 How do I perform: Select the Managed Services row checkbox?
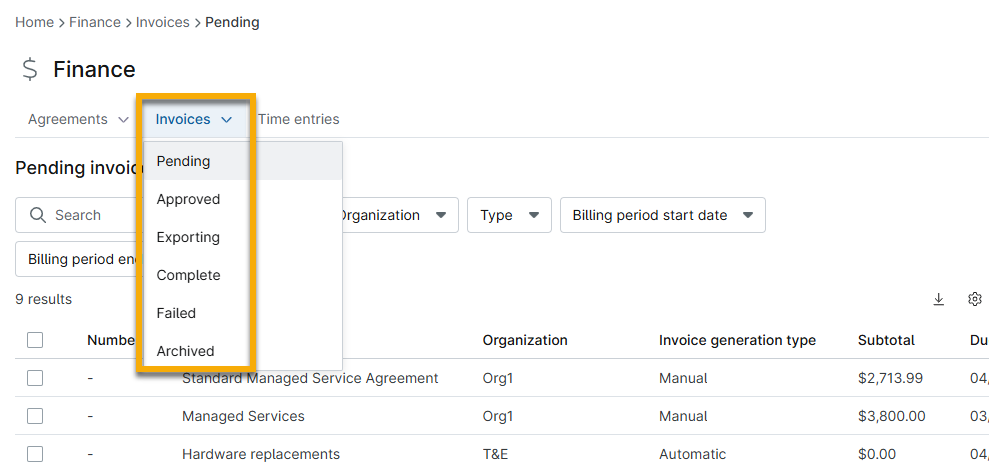click(x=35, y=416)
